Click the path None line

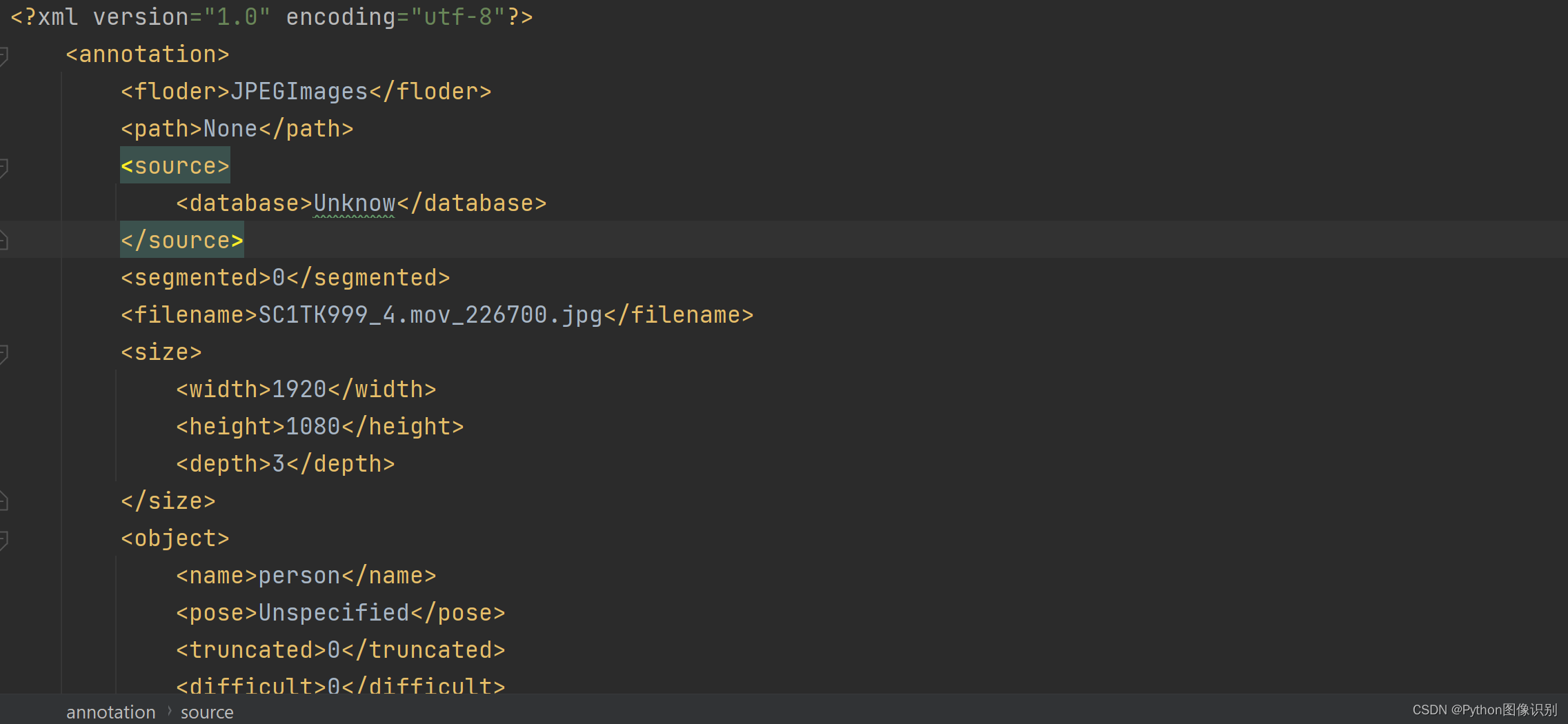[237, 129]
